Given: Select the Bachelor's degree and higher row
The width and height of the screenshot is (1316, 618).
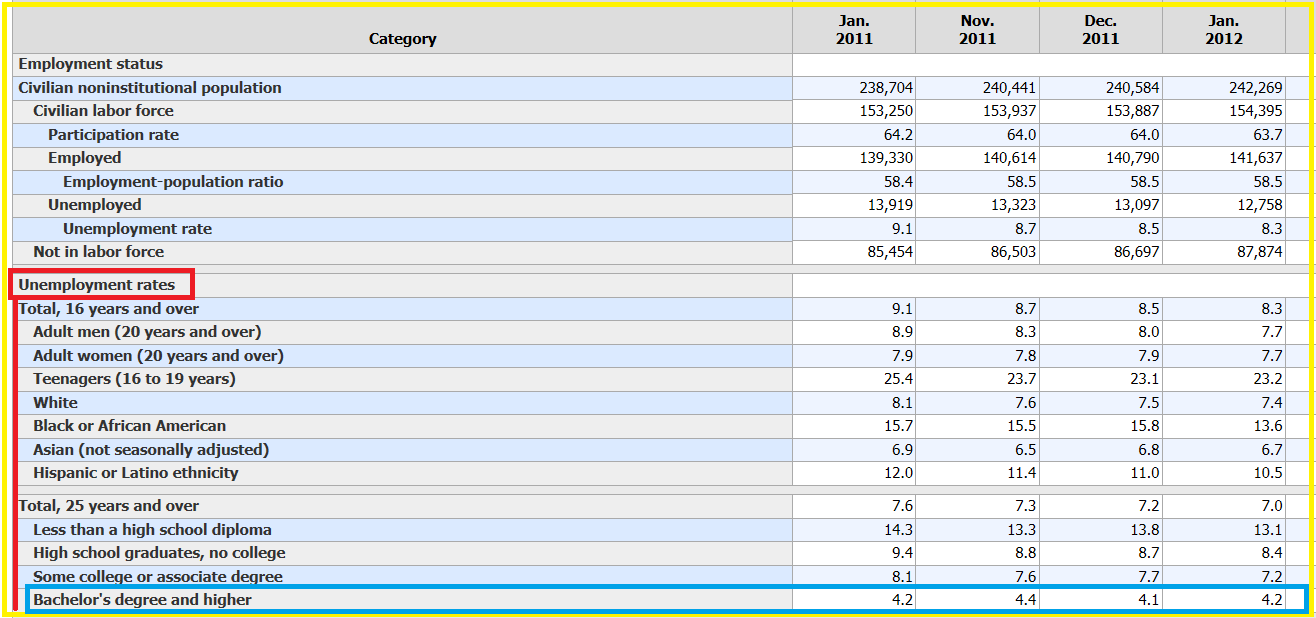Looking at the screenshot, I should [666, 600].
